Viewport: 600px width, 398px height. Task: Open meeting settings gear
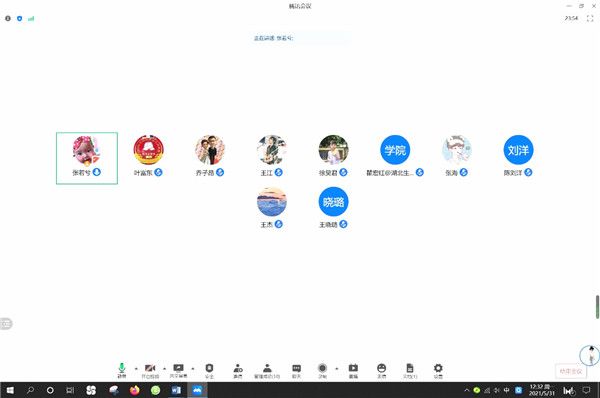click(438, 370)
